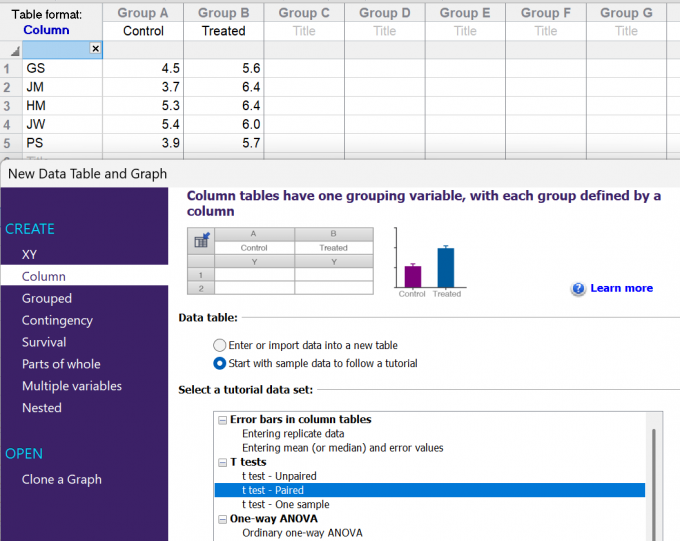This screenshot has width=680, height=541.
Task: Open the Learn more link
Action: (621, 288)
